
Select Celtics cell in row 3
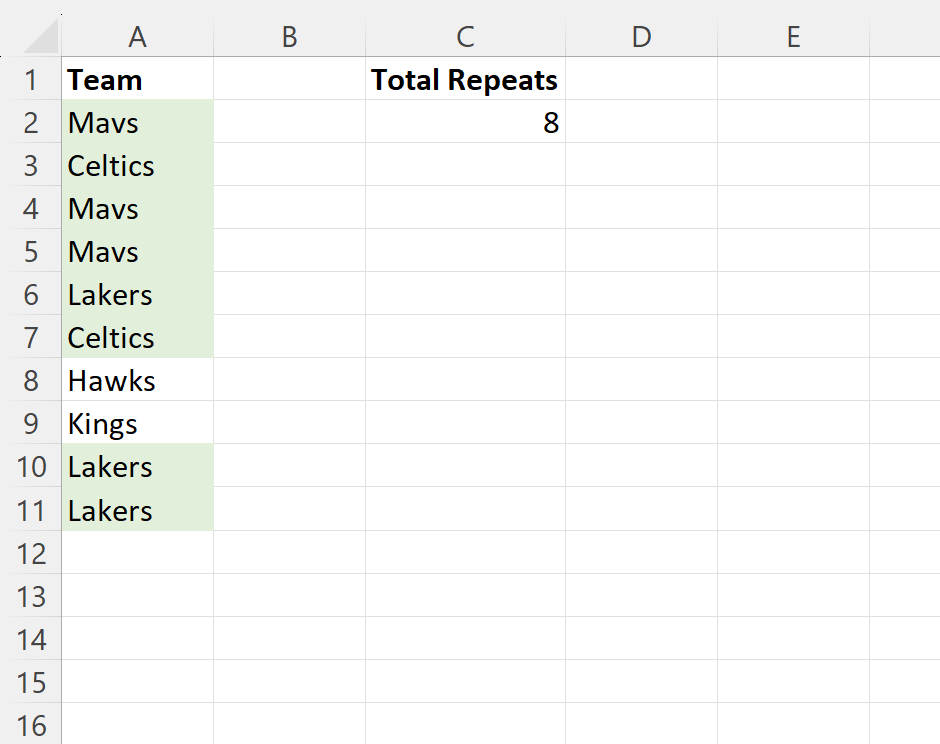[x=137, y=165]
